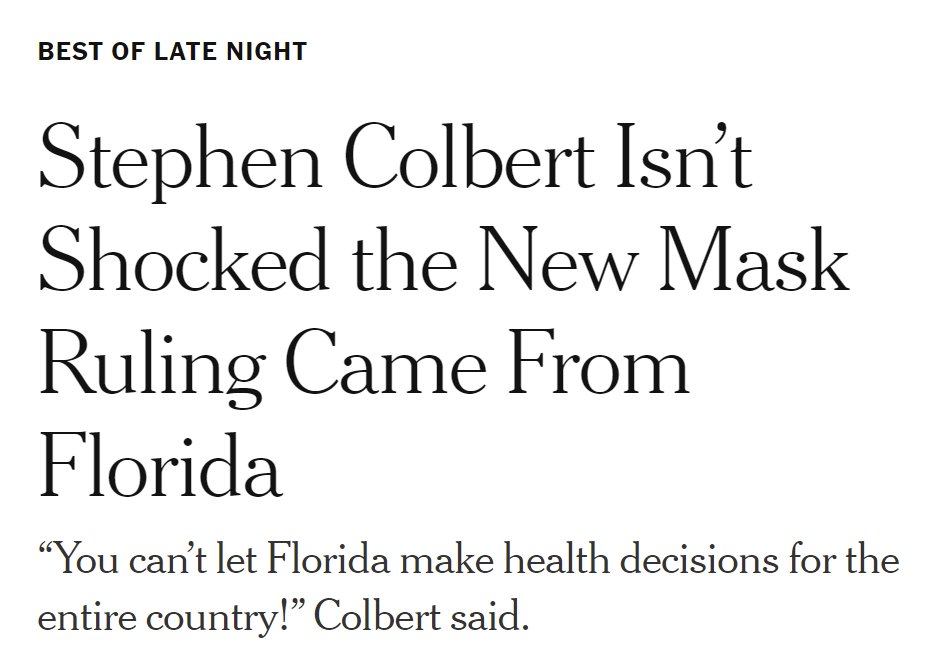Click "Shocked the New Mask" headline line
Image resolution: width=942 pixels, height=665 pixels.
click(444, 260)
